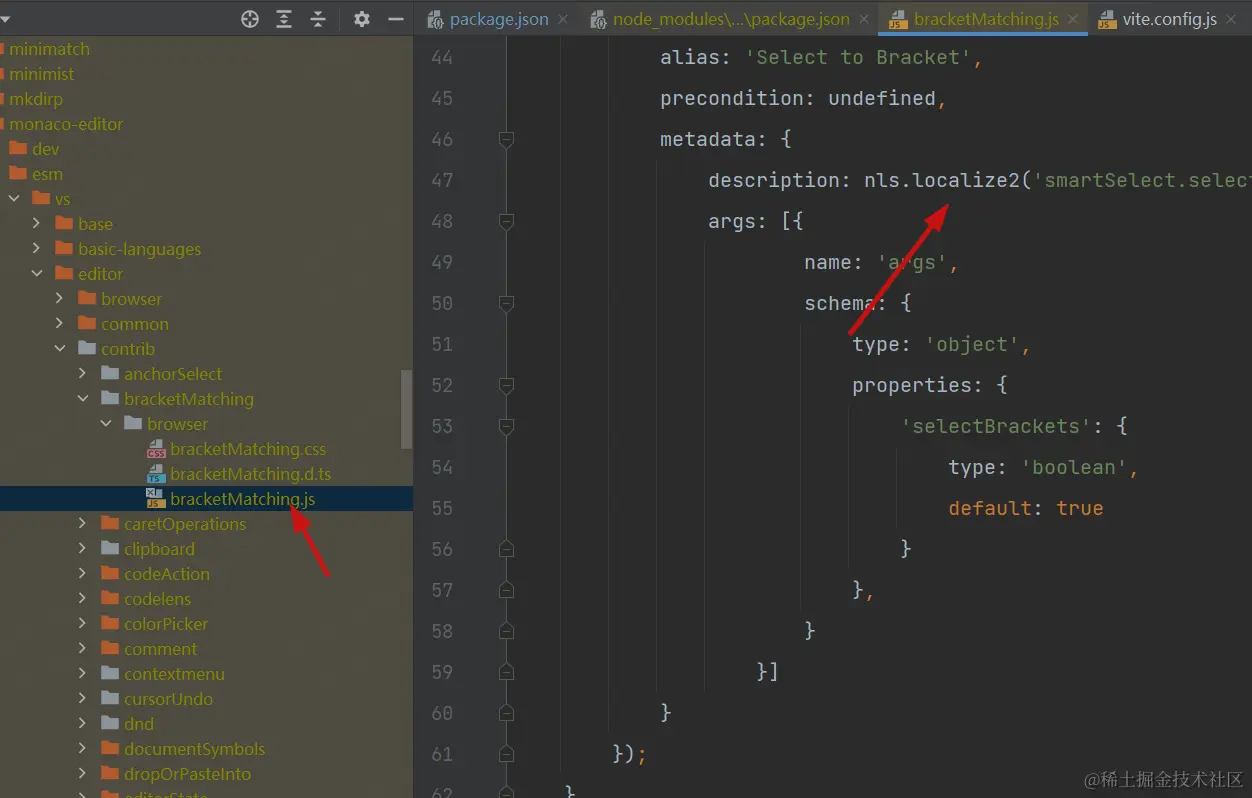Screen dimensions: 1252x798
Task: Switch to the bracketMatching.js tab
Action: [986, 19]
